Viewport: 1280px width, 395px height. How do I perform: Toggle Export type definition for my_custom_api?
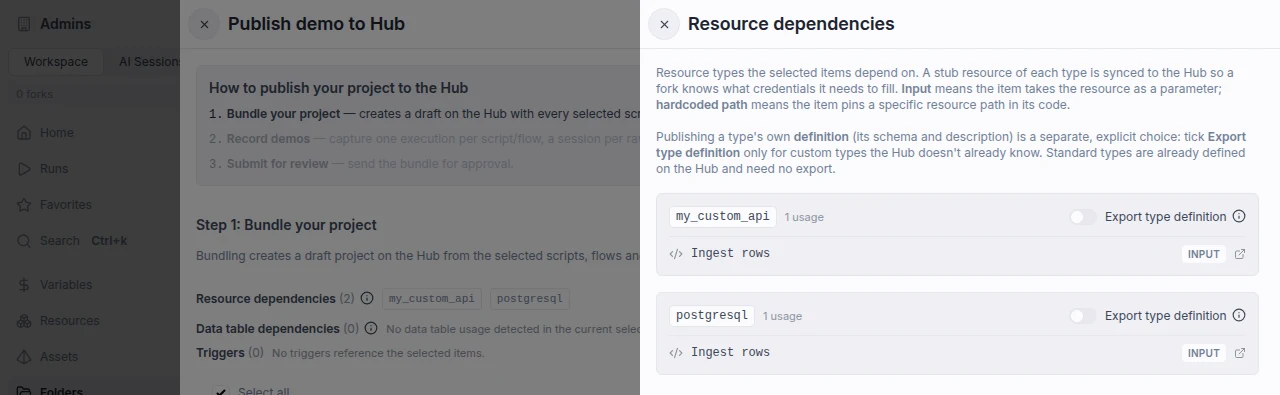[x=1083, y=217]
